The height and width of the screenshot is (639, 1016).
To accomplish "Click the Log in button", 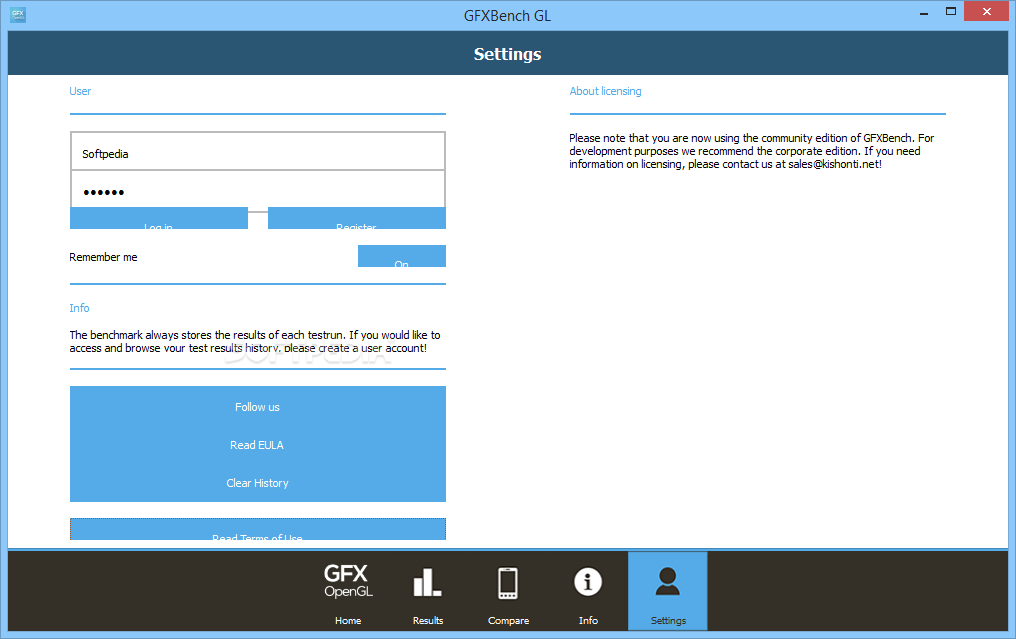I will [159, 218].
